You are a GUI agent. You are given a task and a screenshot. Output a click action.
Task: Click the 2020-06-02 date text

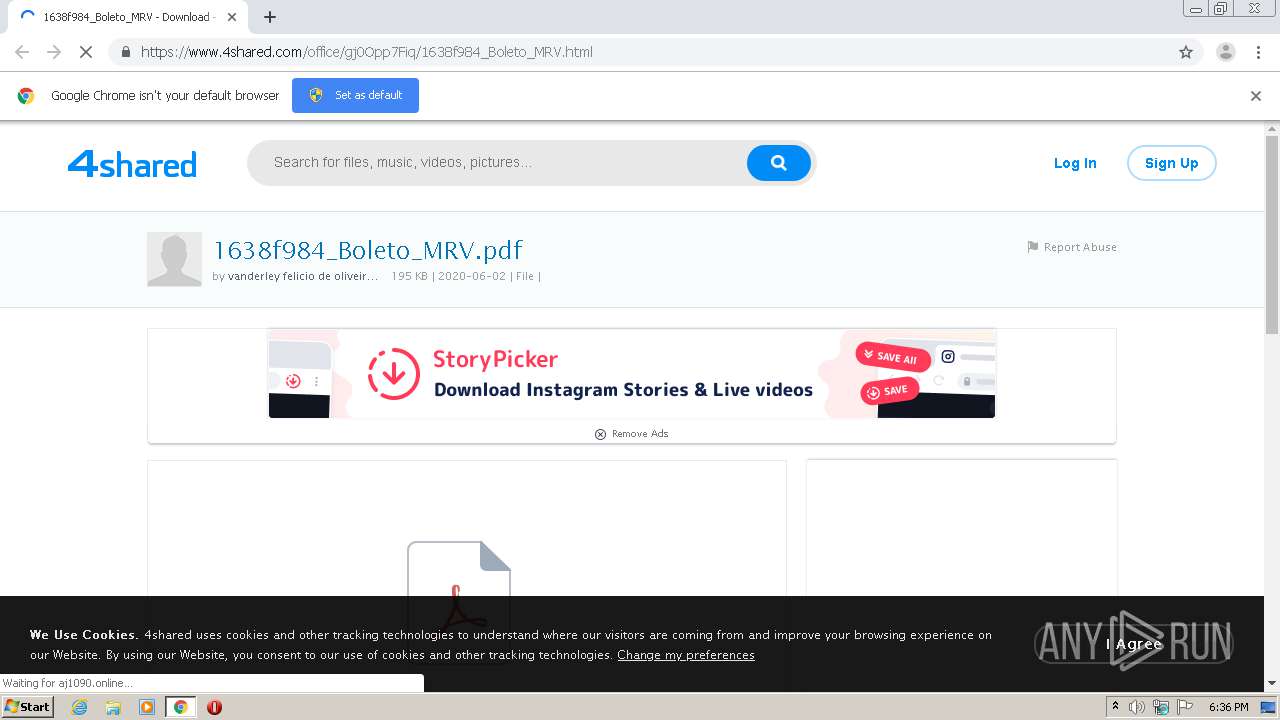(472, 276)
